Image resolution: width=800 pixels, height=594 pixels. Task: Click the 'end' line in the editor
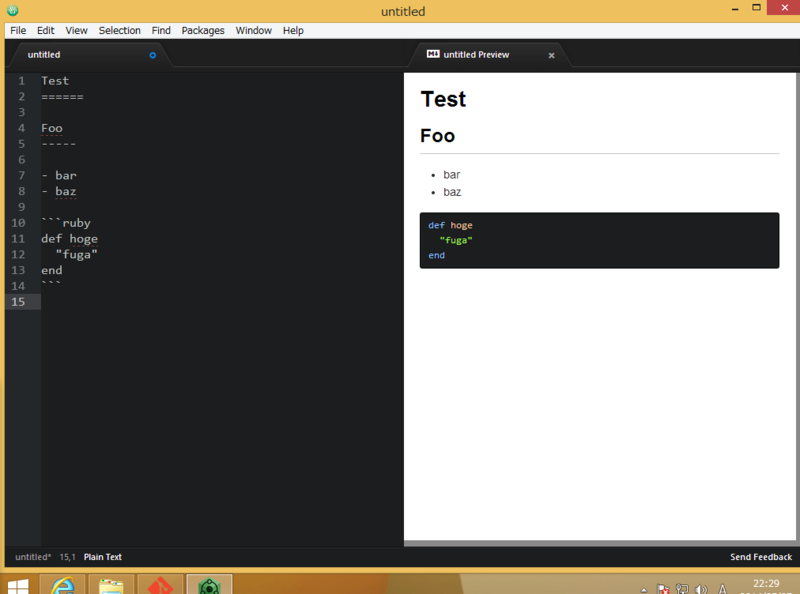[x=52, y=270]
